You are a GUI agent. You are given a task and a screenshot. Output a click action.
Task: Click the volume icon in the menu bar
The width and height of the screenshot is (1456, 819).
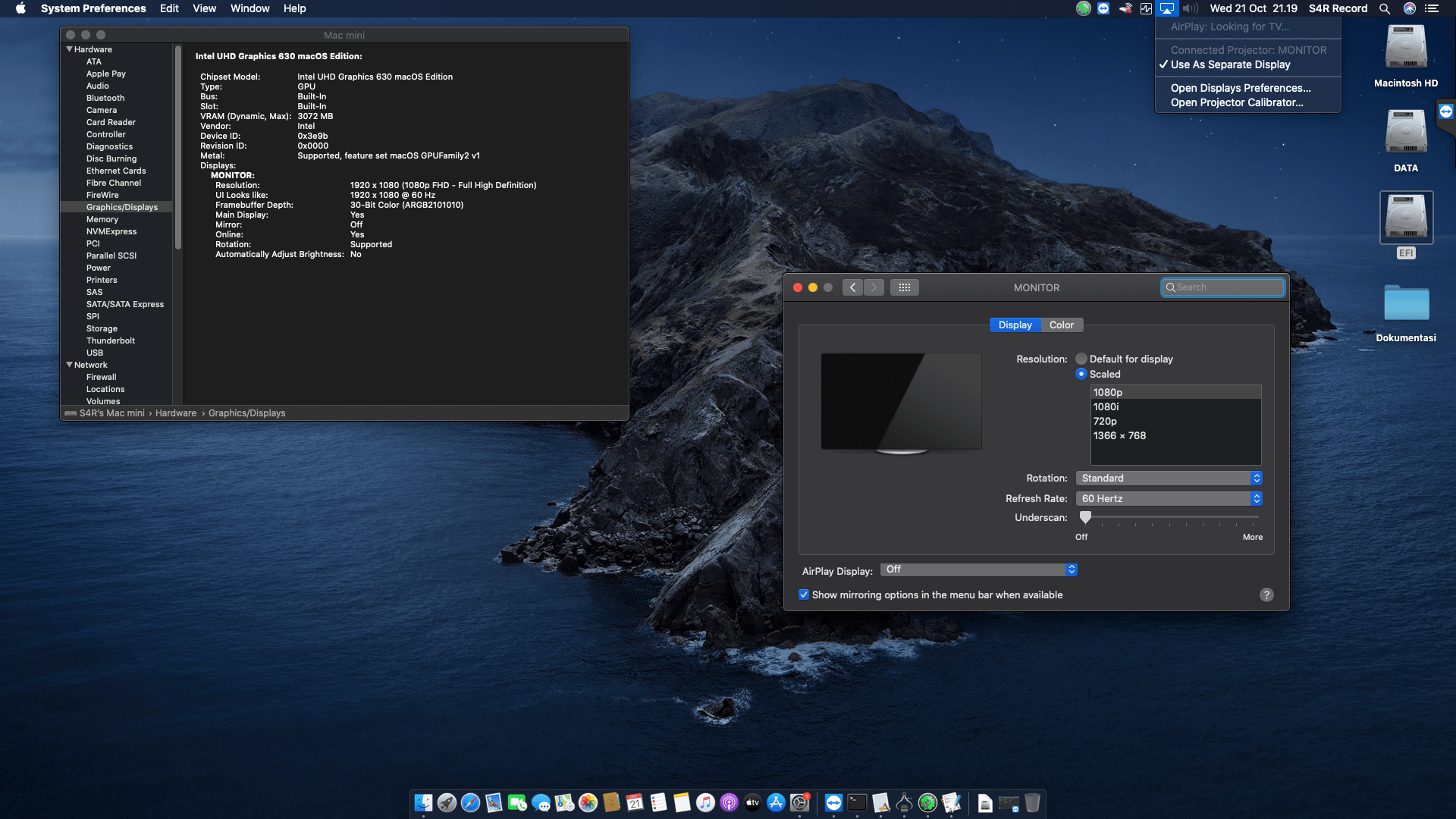[x=1189, y=8]
